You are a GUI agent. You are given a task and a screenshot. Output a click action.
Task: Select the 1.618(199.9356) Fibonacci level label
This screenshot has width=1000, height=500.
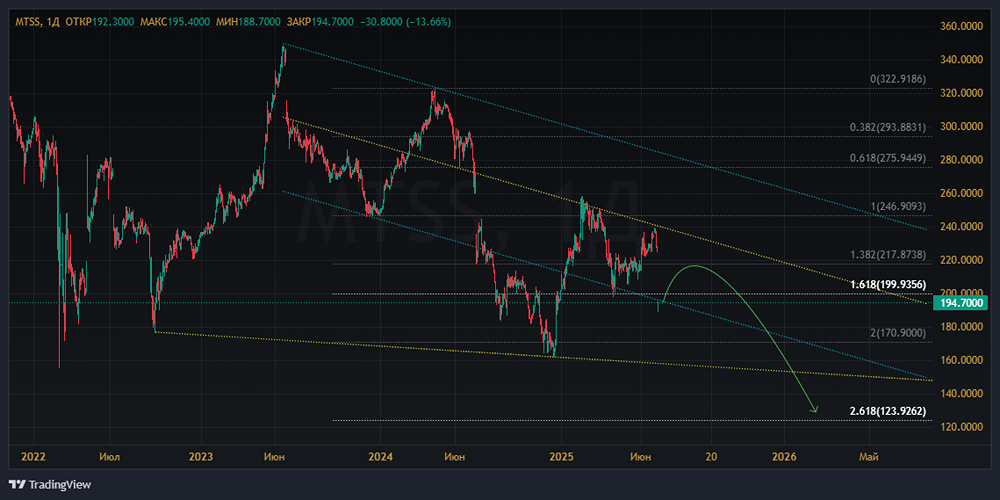890,285
